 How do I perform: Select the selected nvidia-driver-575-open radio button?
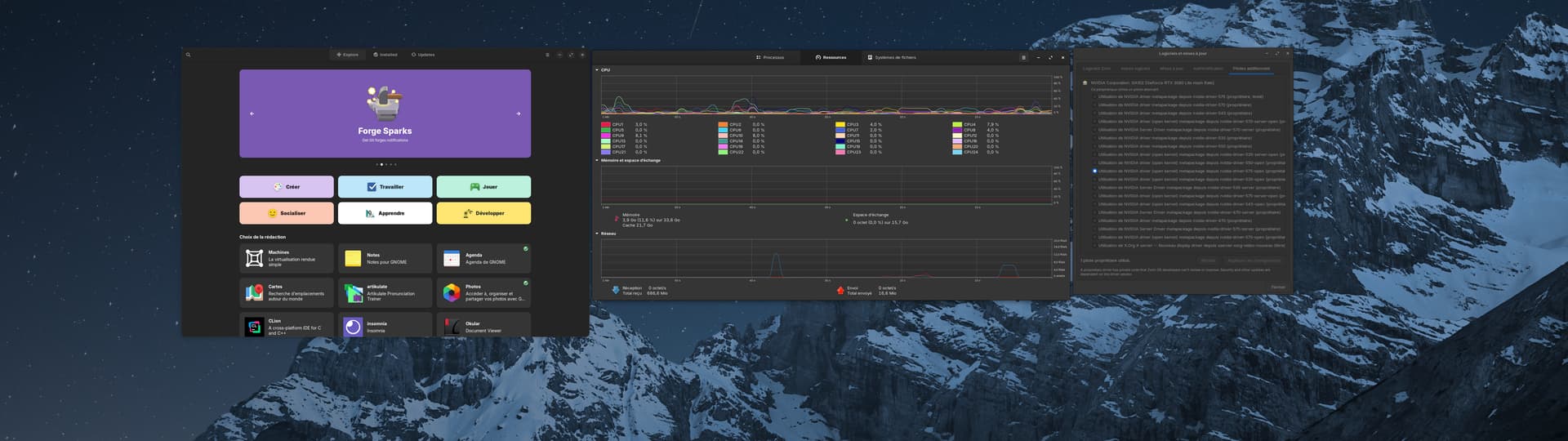1095,171
